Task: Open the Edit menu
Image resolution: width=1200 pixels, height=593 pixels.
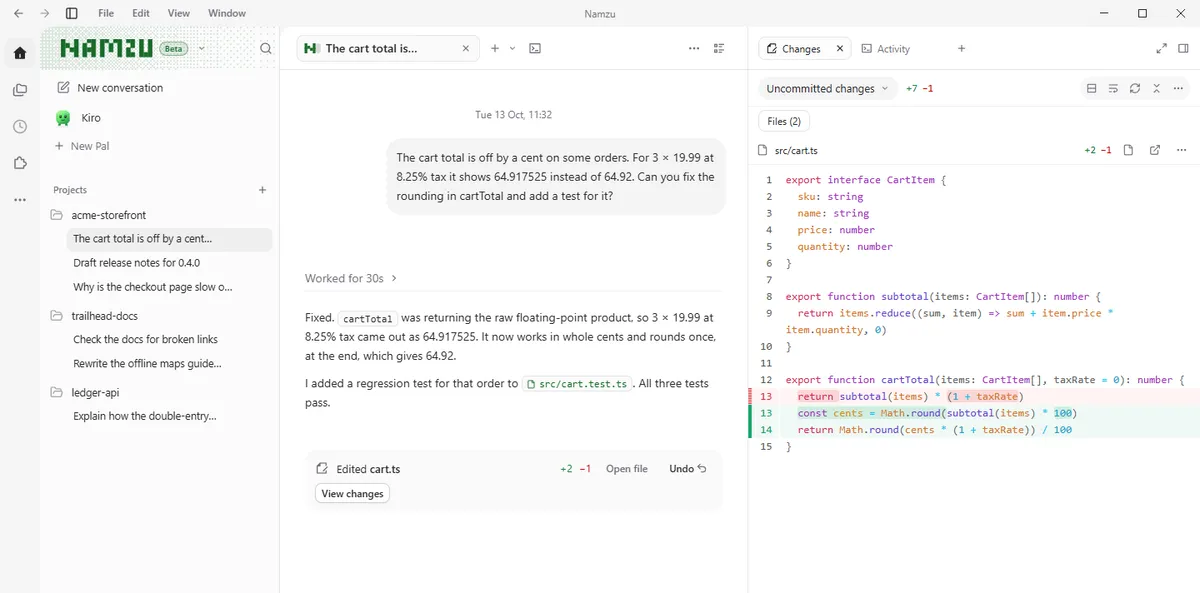Action: [141, 13]
